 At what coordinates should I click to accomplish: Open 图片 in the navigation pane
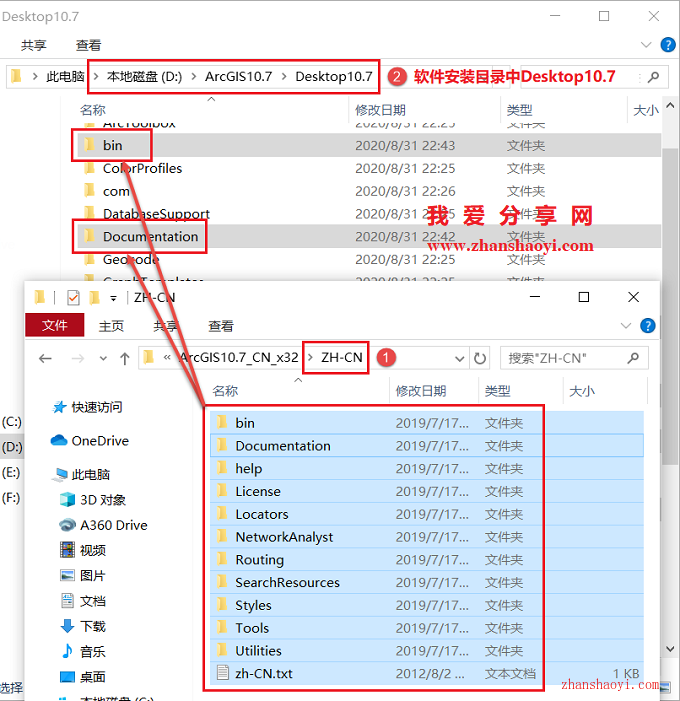point(83,575)
